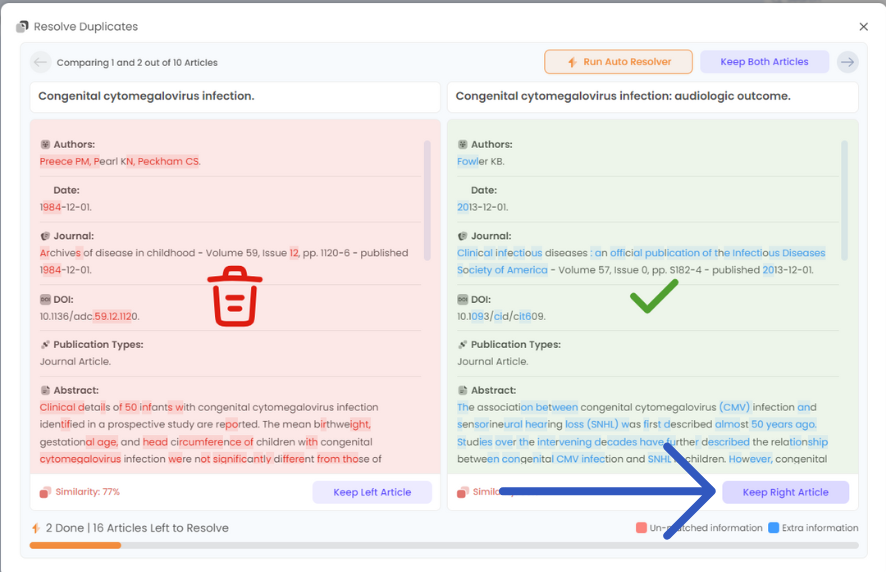Image resolution: width=886 pixels, height=572 pixels.
Task: Click the Journal icon in right article
Action: coord(463,236)
